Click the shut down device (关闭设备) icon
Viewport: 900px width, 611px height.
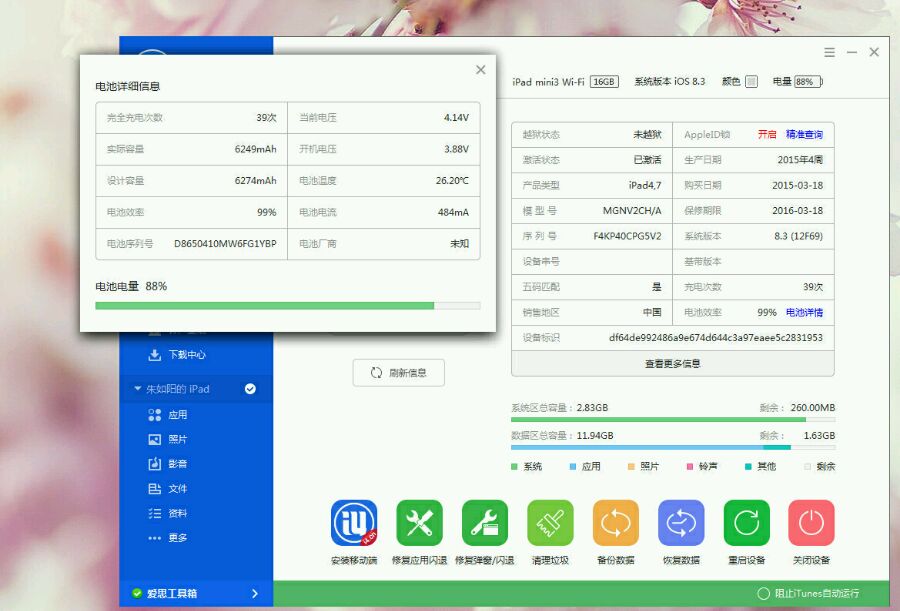coord(812,523)
